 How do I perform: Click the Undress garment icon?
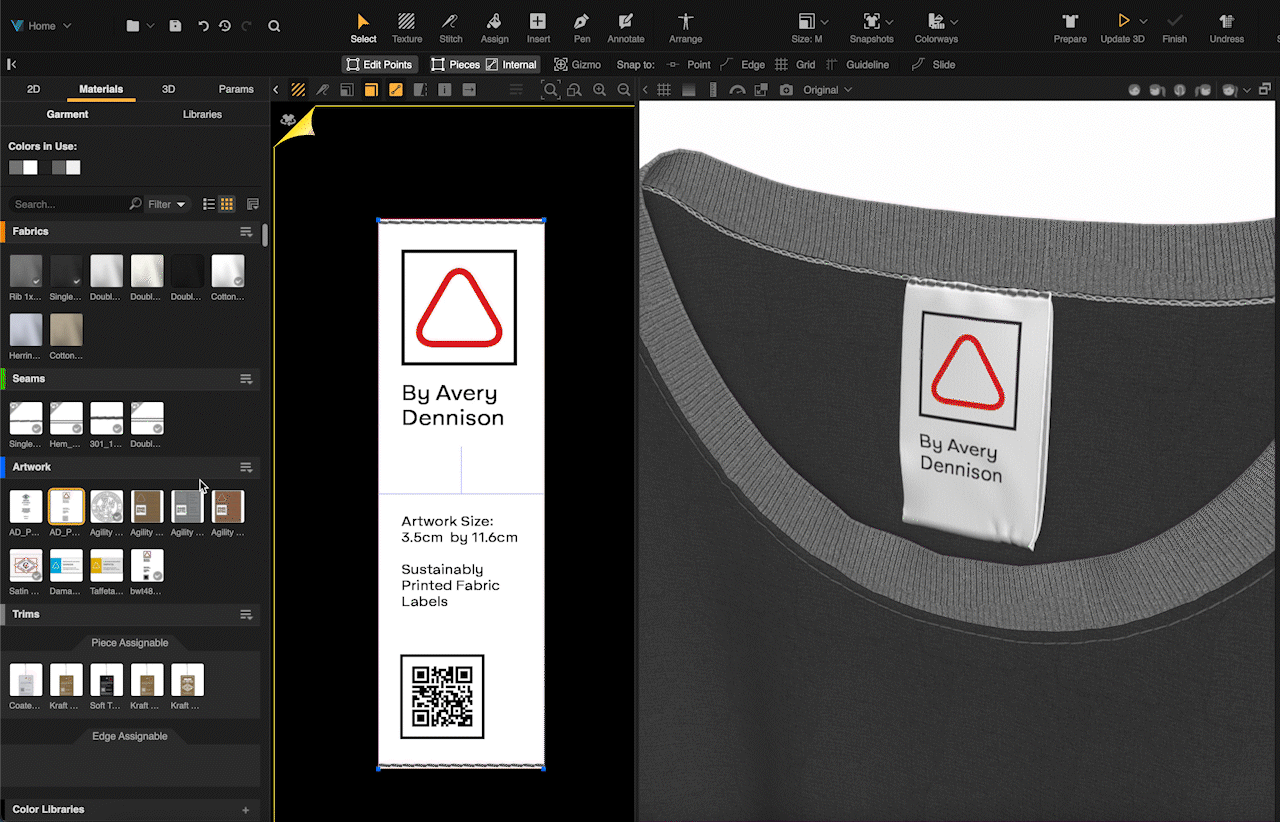(x=1226, y=22)
